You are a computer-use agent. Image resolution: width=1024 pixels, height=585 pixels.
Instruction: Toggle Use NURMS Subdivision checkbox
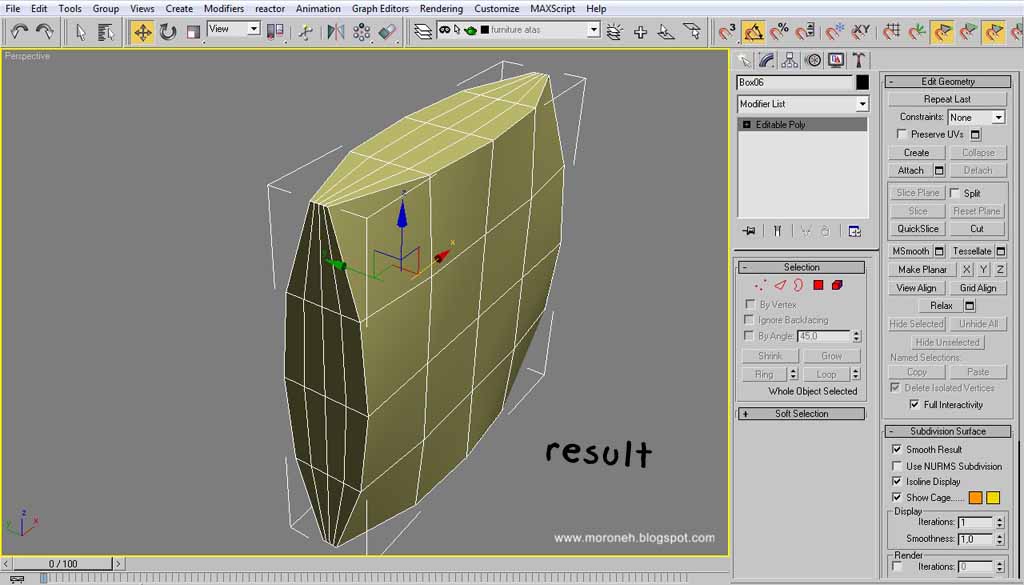[897, 466]
